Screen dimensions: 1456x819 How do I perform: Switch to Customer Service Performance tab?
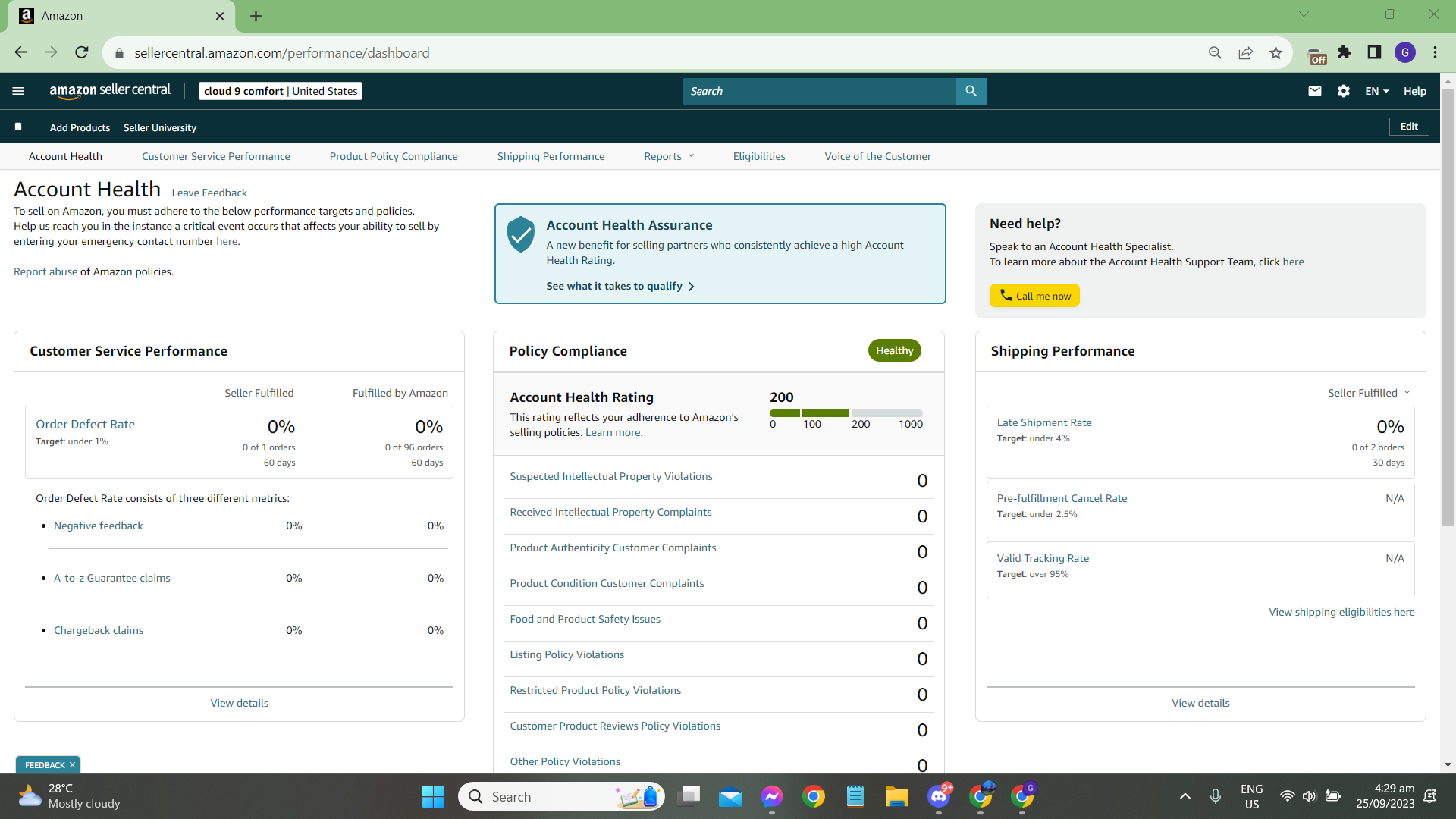coord(216,156)
